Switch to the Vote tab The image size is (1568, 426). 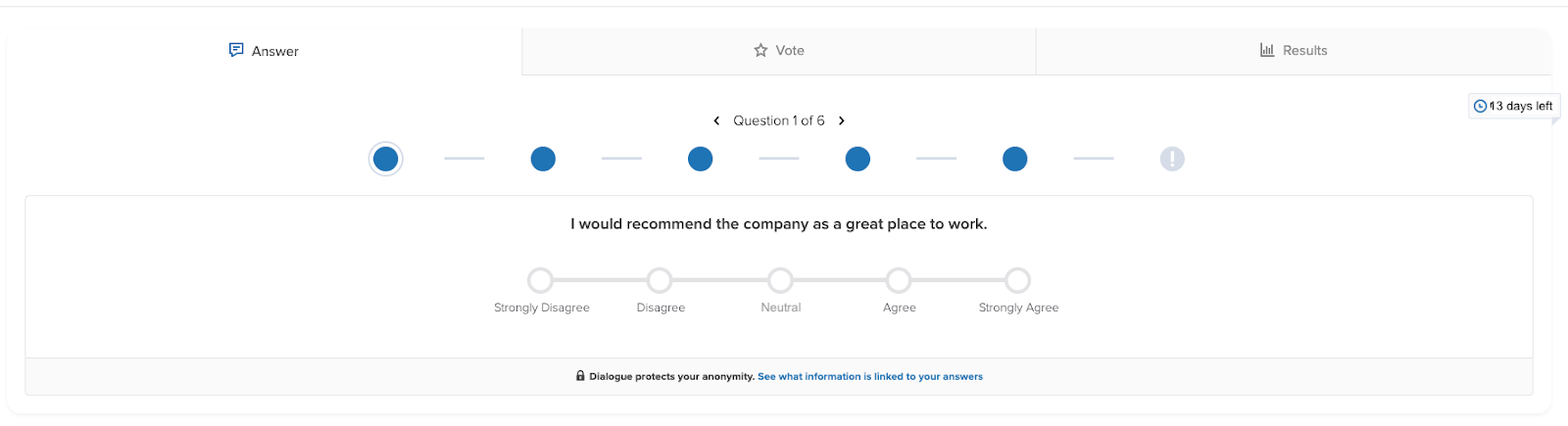(779, 51)
